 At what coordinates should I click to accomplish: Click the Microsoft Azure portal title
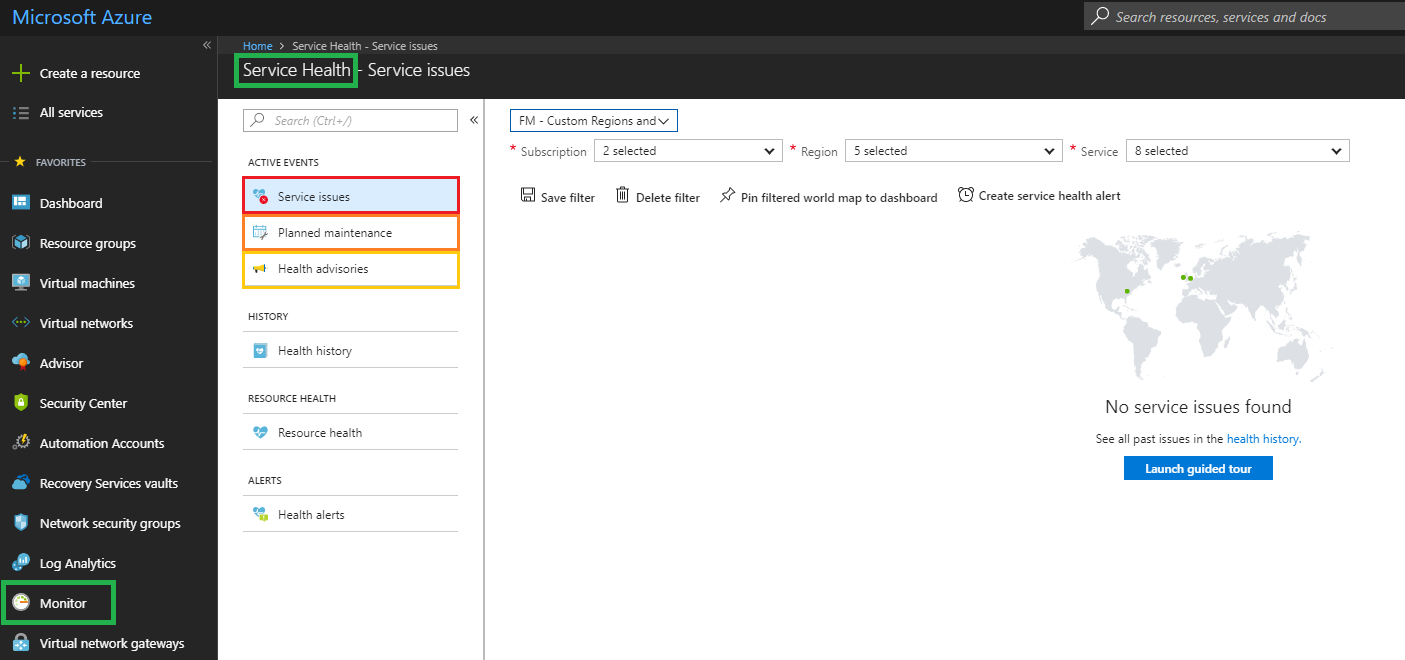click(82, 17)
